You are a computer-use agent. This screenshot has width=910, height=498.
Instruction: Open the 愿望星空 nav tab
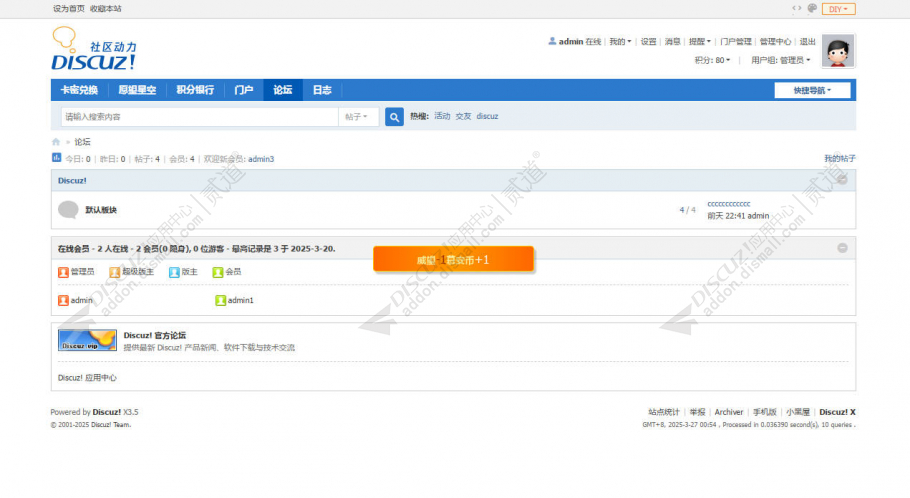[x=138, y=90]
